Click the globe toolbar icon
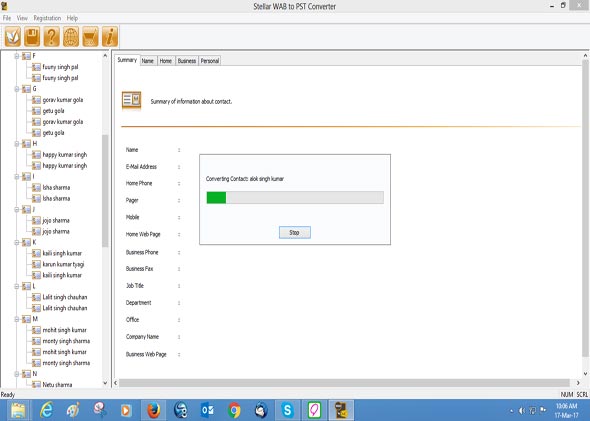 click(x=71, y=36)
